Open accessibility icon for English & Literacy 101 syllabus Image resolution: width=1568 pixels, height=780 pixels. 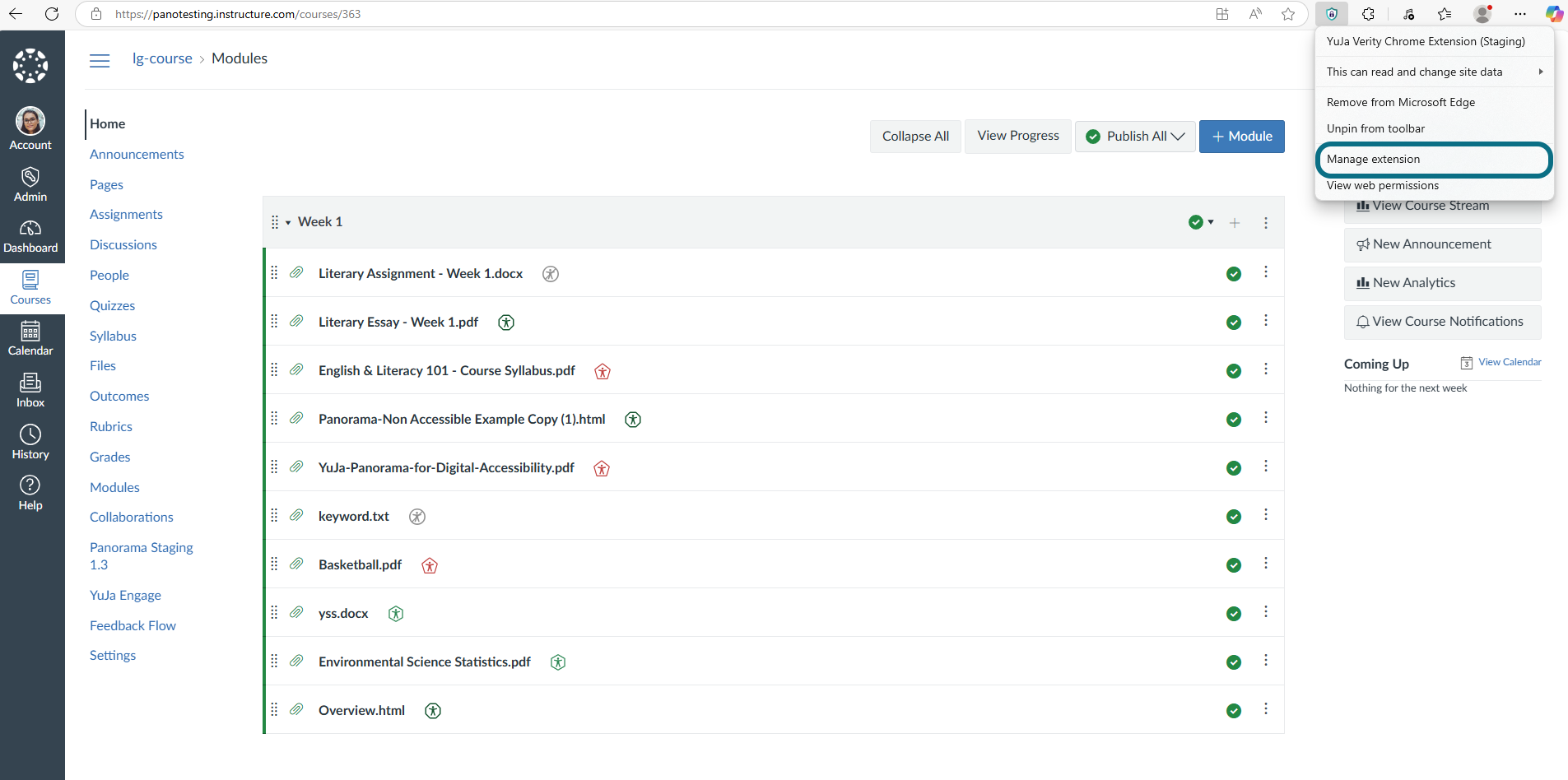coord(603,371)
